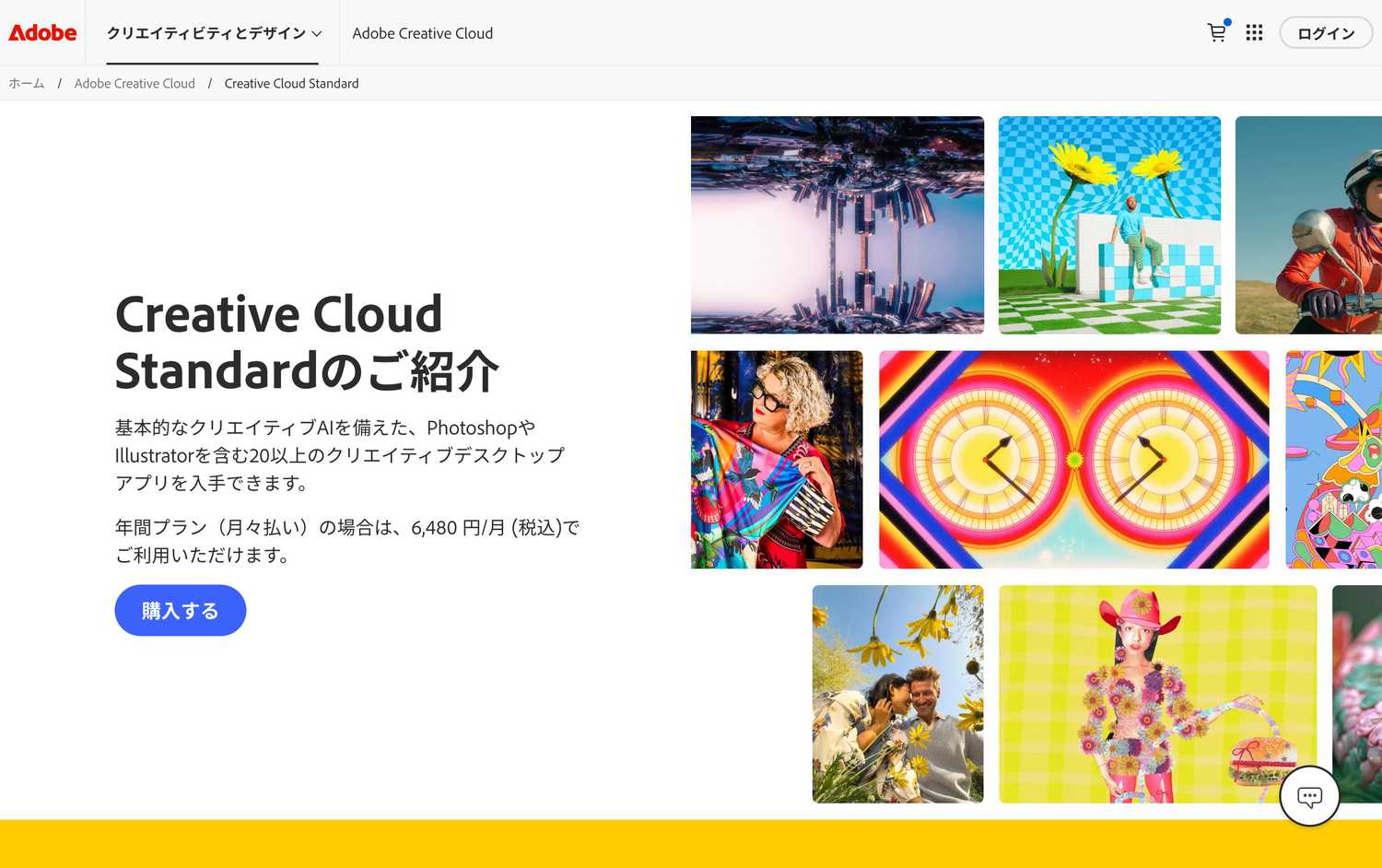Open the couple among yellow flowers image
Image resolution: width=1382 pixels, height=868 pixels.
[x=897, y=694]
